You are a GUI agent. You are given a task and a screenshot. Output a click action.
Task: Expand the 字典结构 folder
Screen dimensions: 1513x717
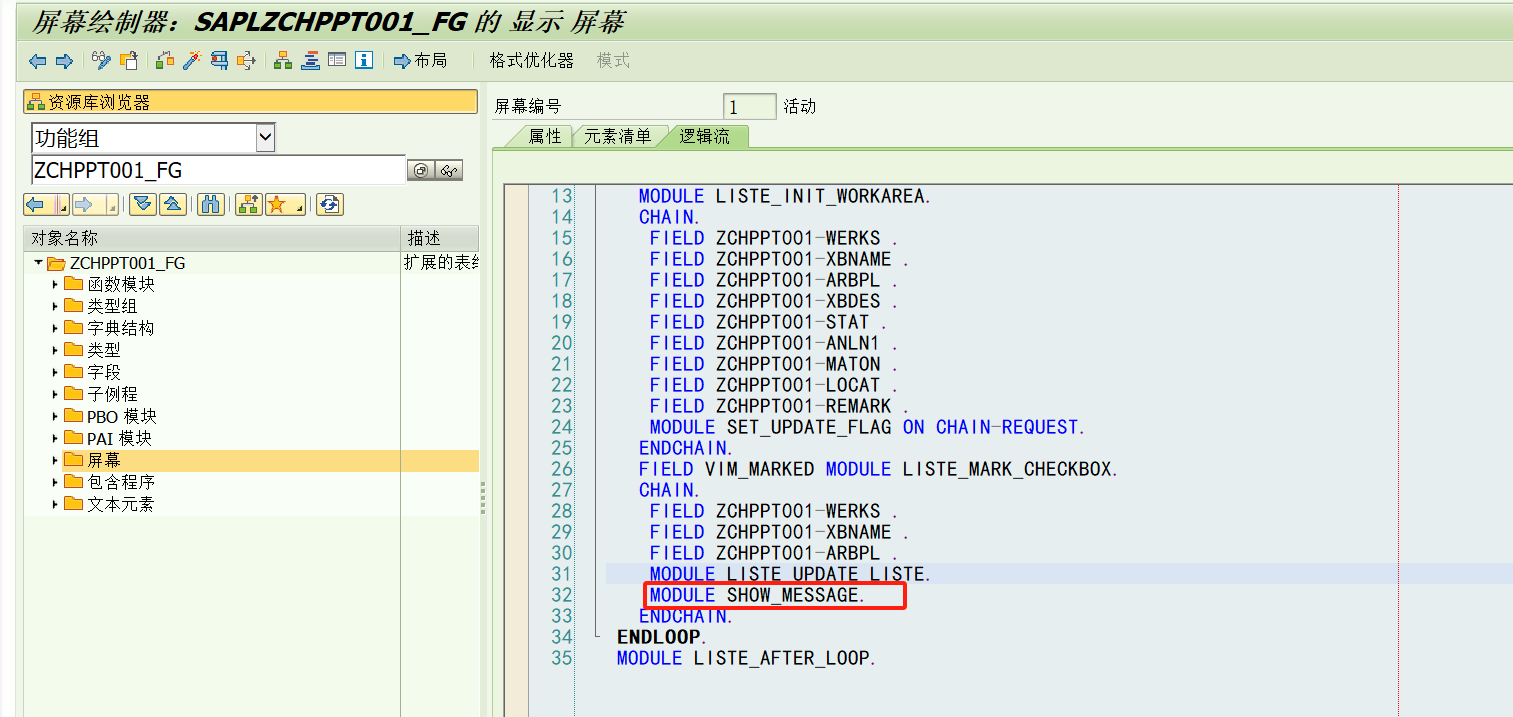click(55, 329)
